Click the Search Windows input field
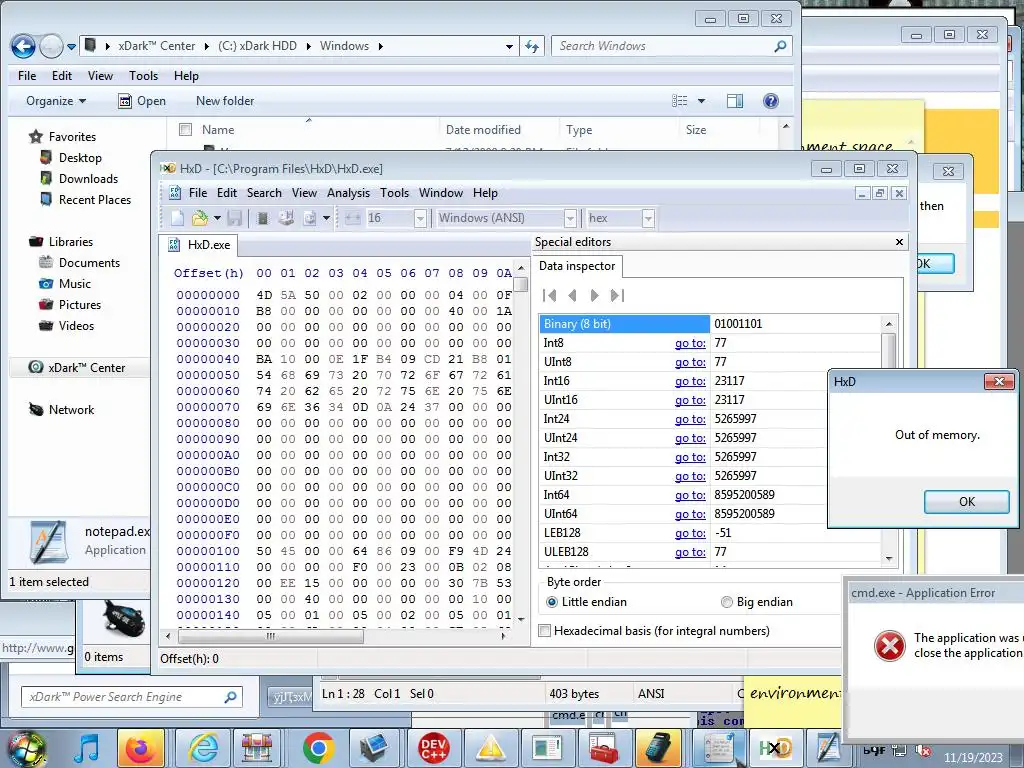The width and height of the screenshot is (1024, 768). tap(672, 46)
